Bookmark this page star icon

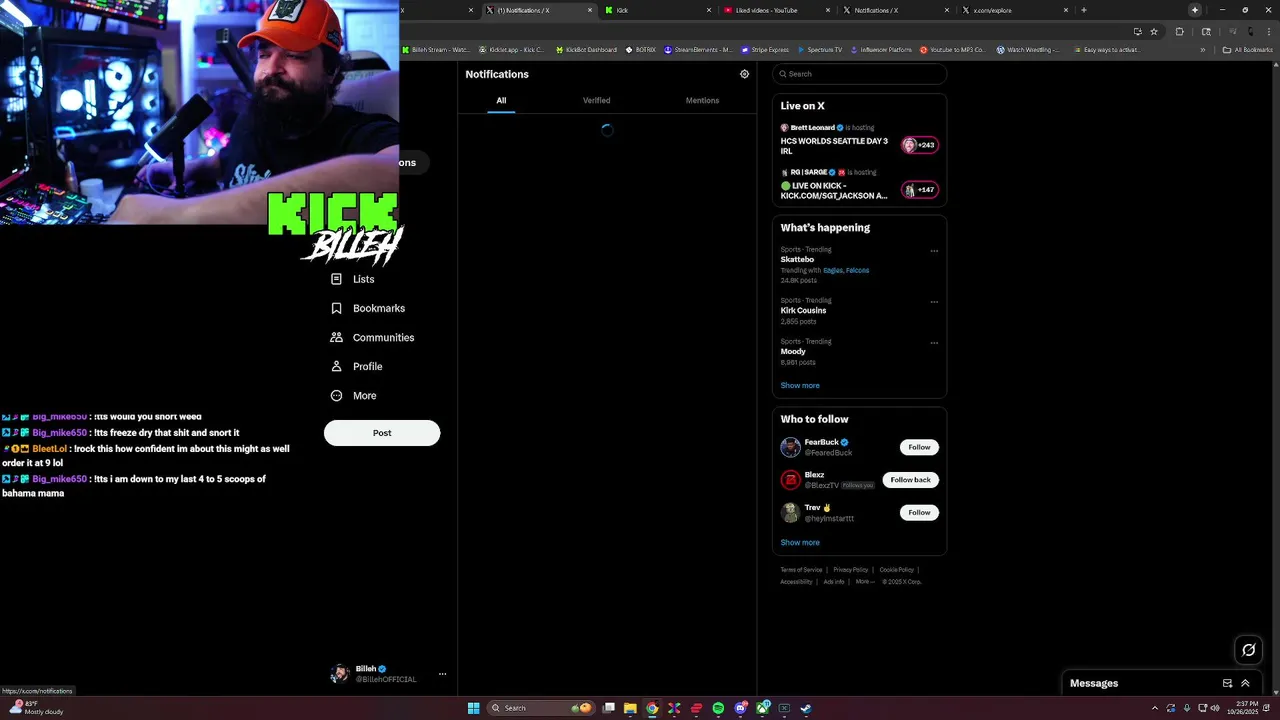coord(1154,31)
